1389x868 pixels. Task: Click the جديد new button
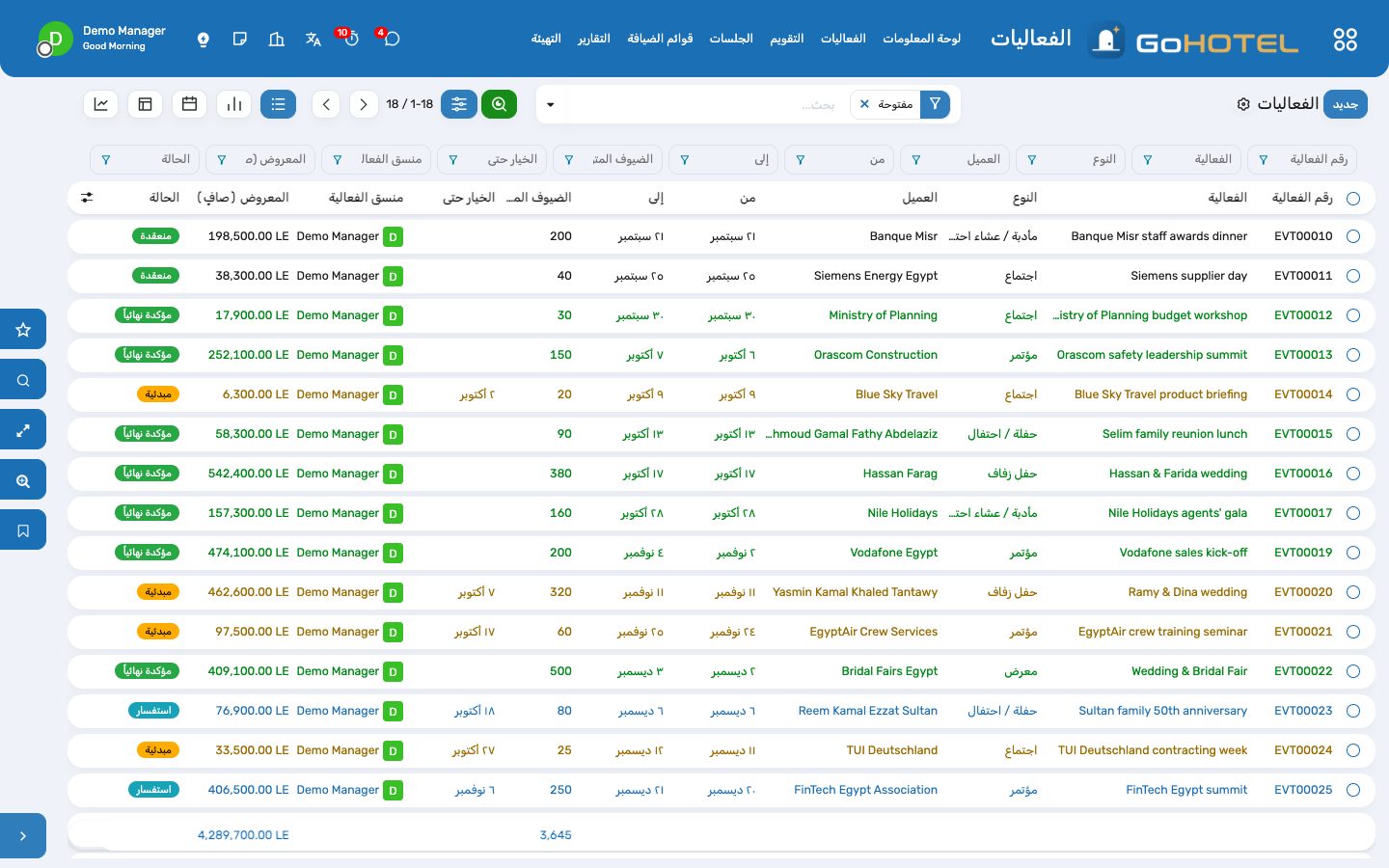click(1346, 104)
